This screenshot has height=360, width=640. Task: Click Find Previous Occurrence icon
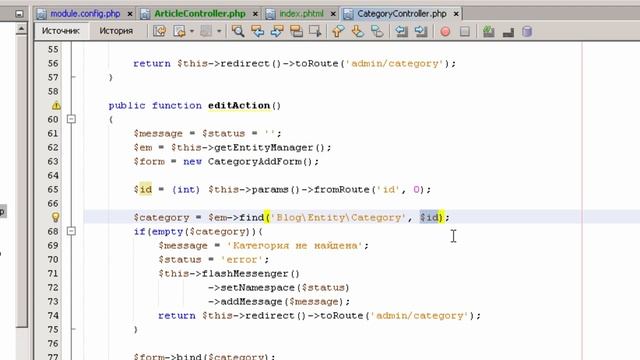[x=258, y=31]
